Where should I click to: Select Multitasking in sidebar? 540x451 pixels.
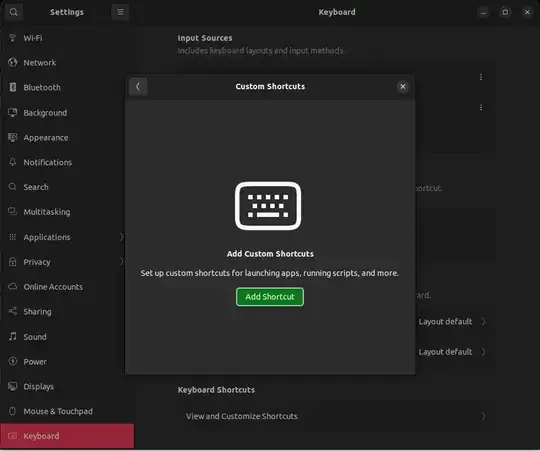point(67,212)
